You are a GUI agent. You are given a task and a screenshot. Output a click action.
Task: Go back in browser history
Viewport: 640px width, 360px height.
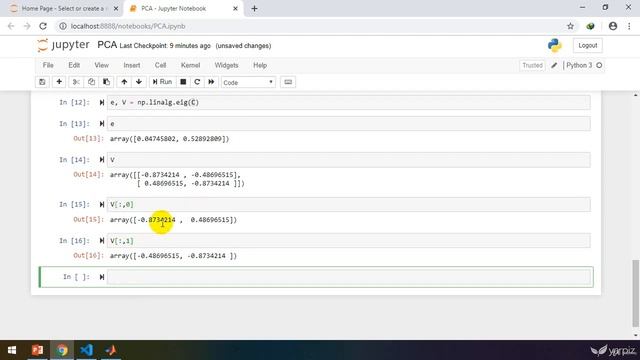coord(11,26)
